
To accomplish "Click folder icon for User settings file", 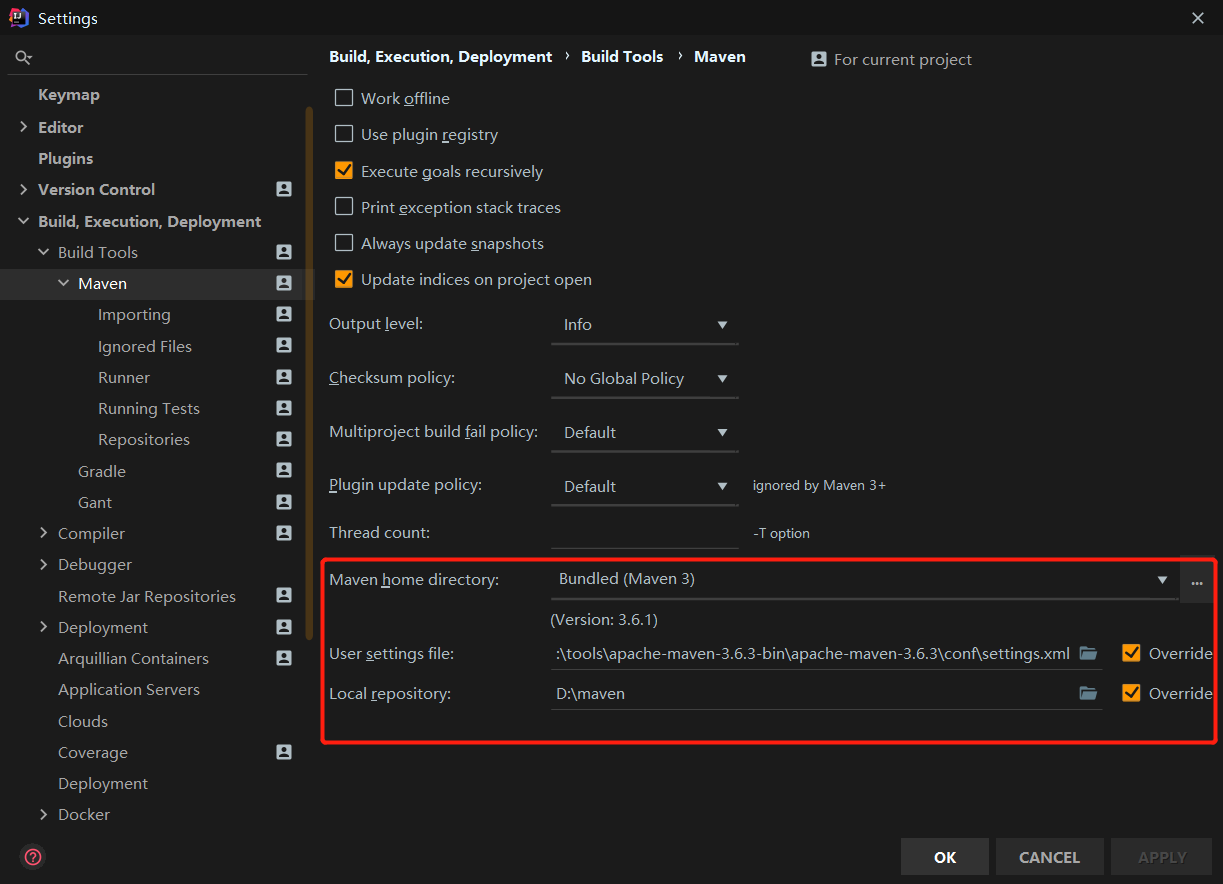I will click(x=1088, y=653).
